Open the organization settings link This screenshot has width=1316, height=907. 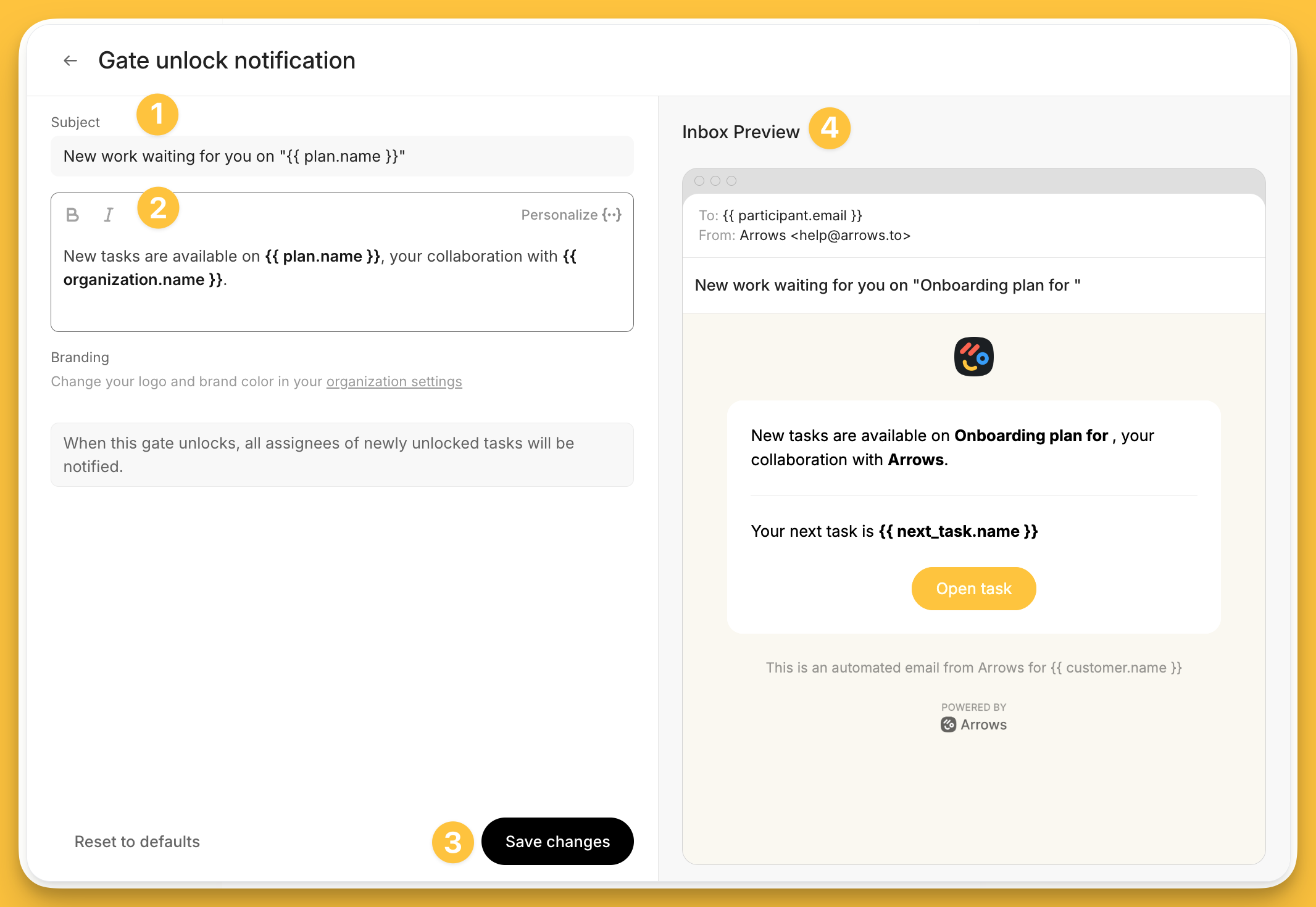[394, 381]
